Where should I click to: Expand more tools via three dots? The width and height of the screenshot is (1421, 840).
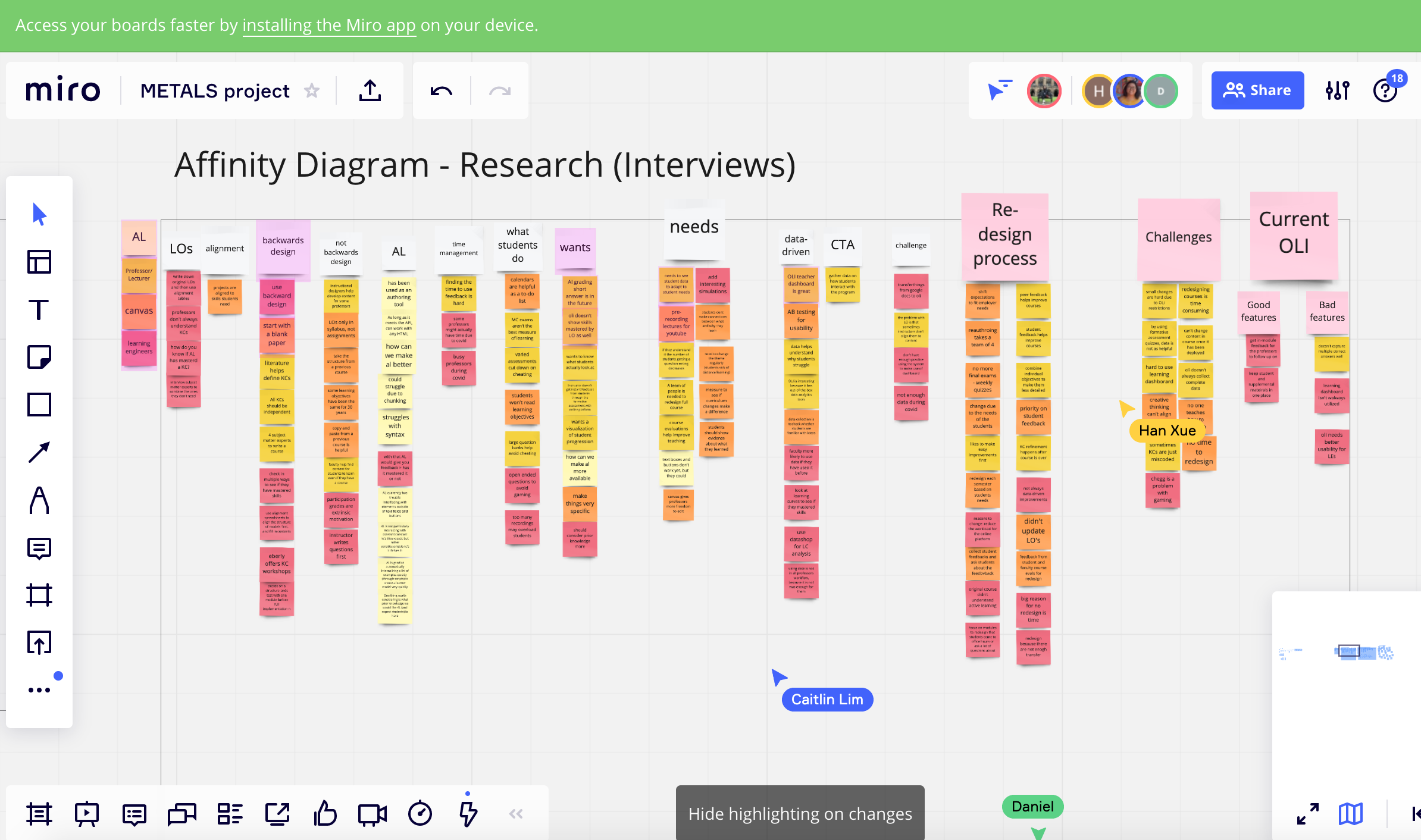39,690
